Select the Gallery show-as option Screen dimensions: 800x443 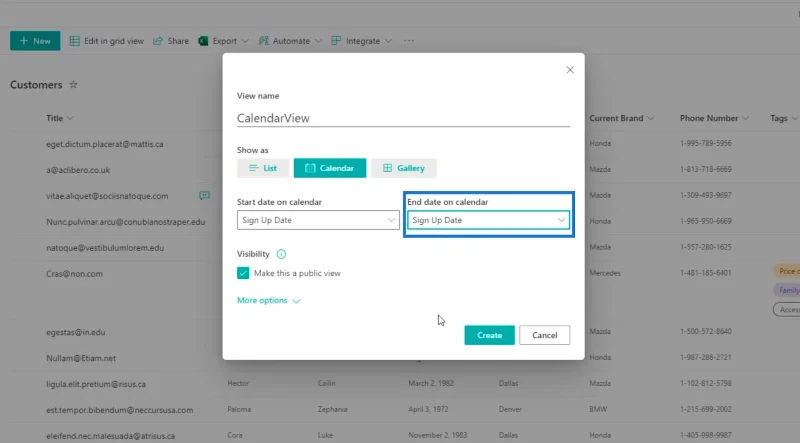click(x=404, y=168)
